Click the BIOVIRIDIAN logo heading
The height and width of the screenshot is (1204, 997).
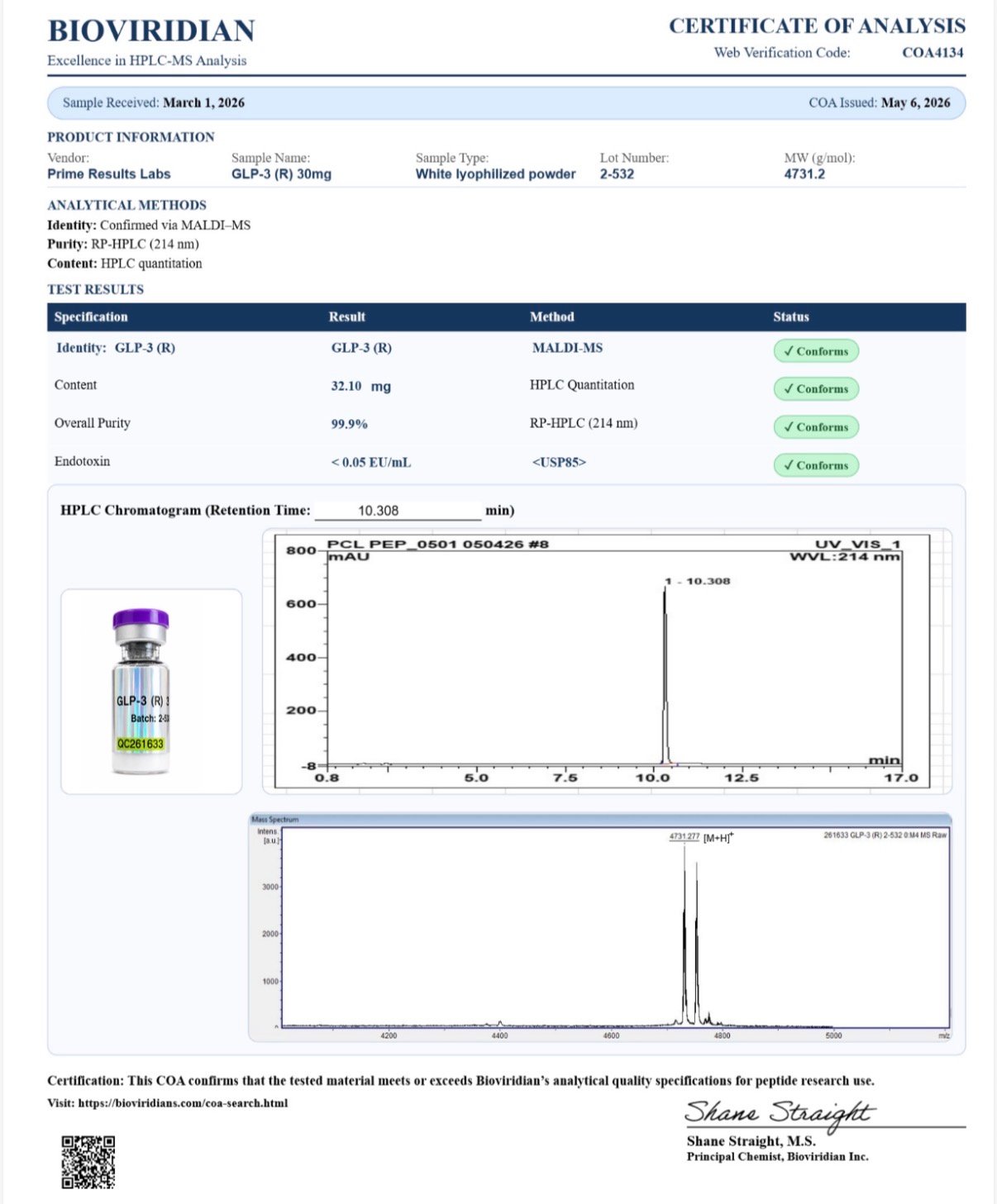click(x=151, y=31)
